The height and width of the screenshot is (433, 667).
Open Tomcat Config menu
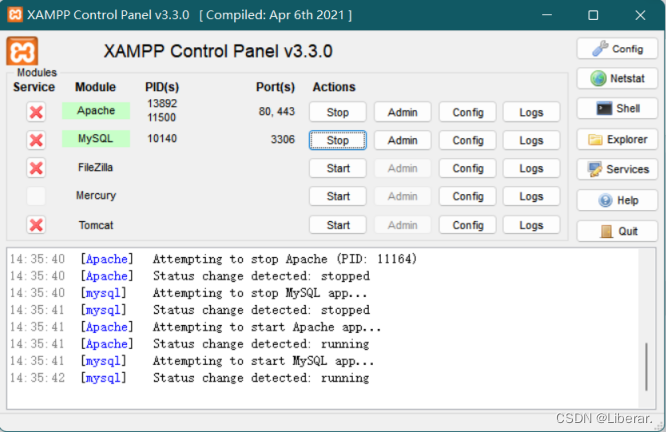pos(467,225)
